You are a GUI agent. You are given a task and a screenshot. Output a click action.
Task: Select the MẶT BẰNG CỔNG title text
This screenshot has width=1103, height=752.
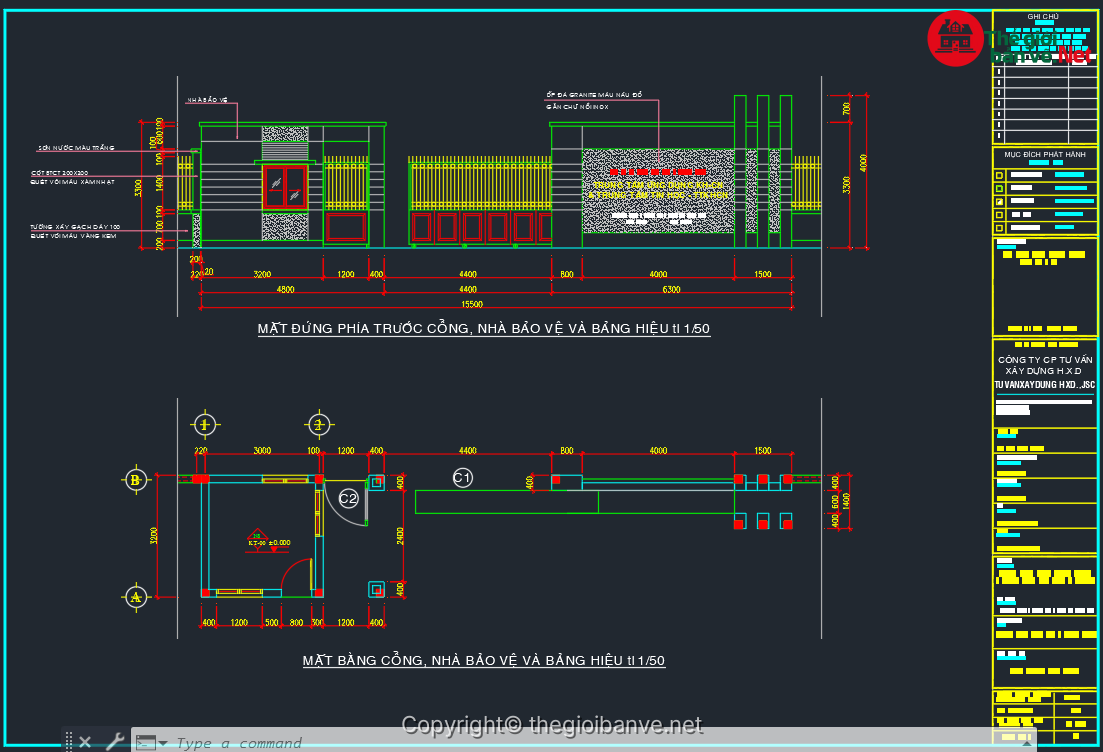484,660
